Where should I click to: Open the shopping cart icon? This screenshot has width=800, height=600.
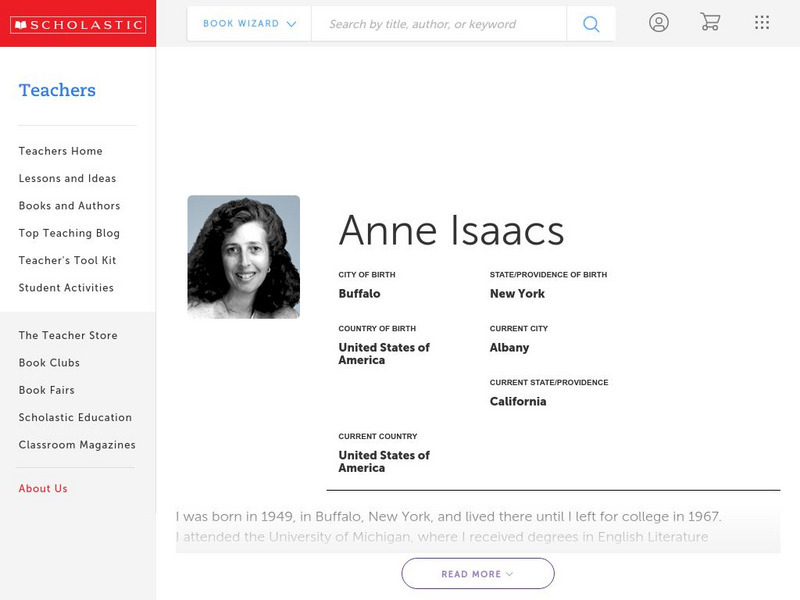710,23
